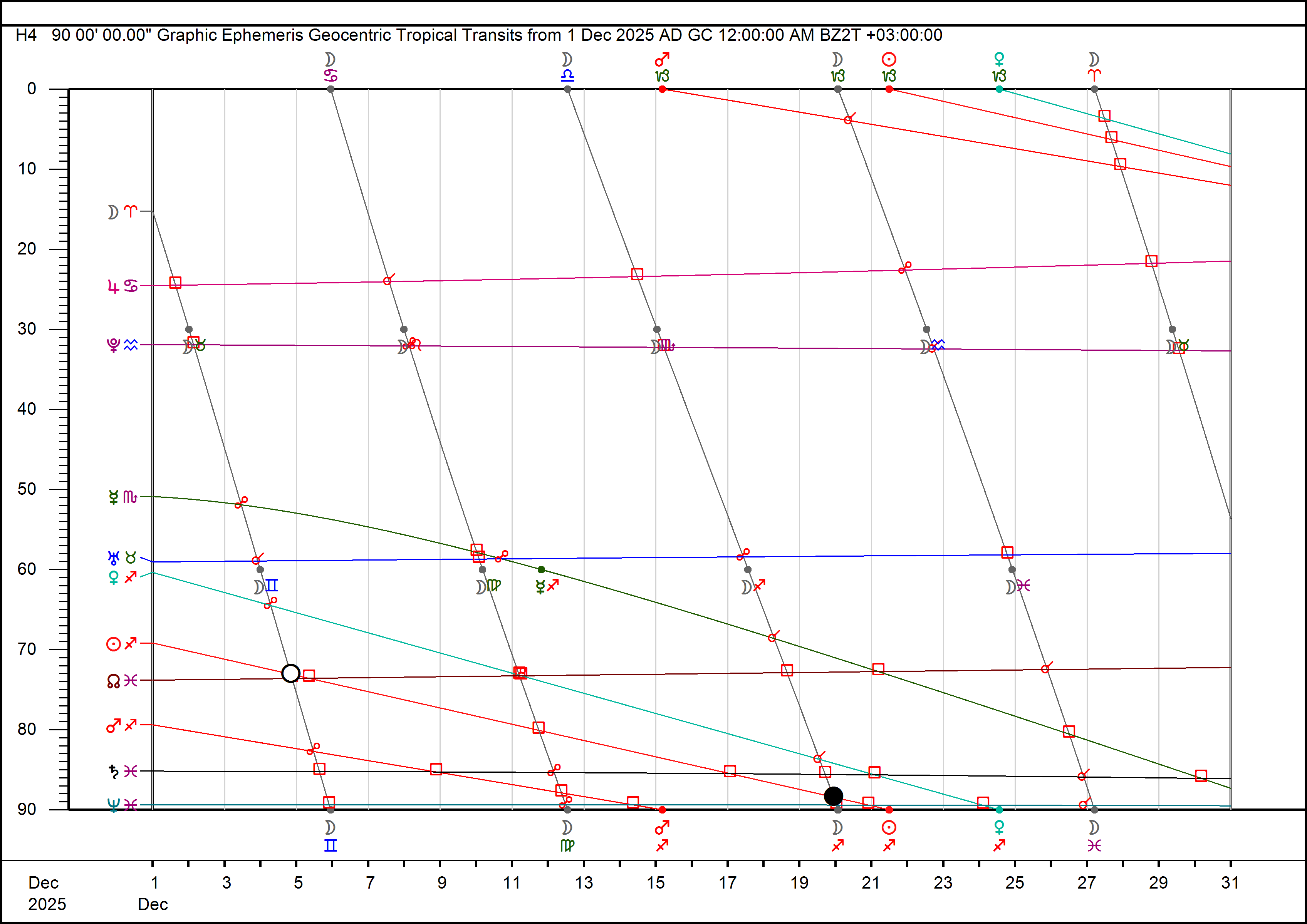Click the solid black new moon marker
This screenshot has width=1307, height=924.
(x=833, y=795)
